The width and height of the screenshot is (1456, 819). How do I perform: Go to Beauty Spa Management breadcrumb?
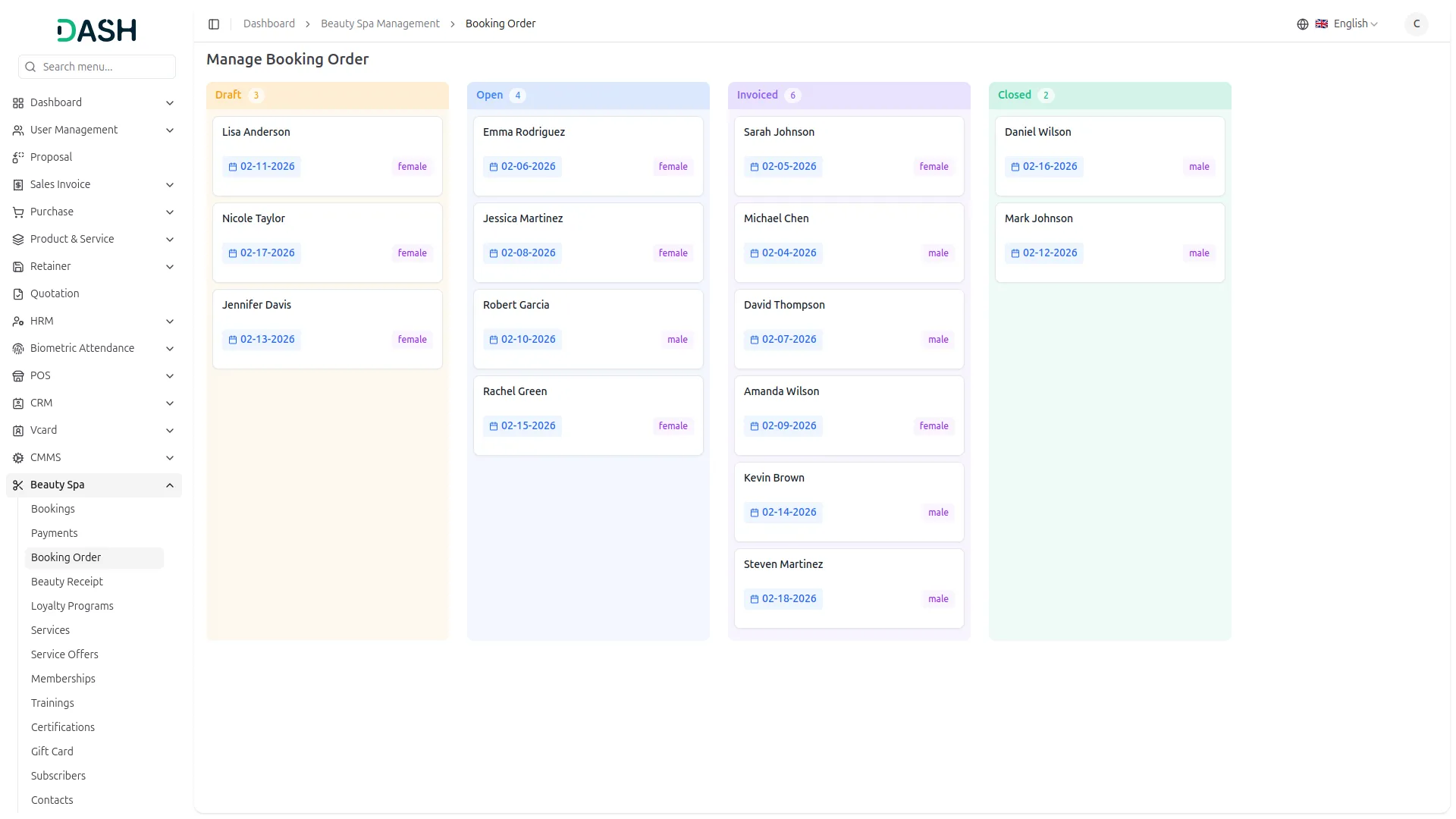coord(380,24)
